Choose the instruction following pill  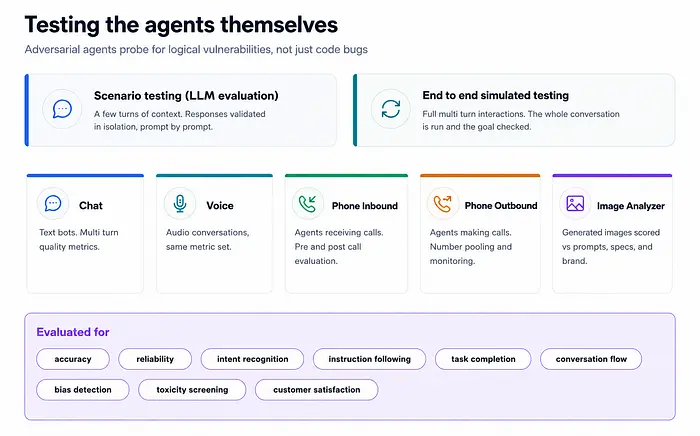click(x=369, y=359)
